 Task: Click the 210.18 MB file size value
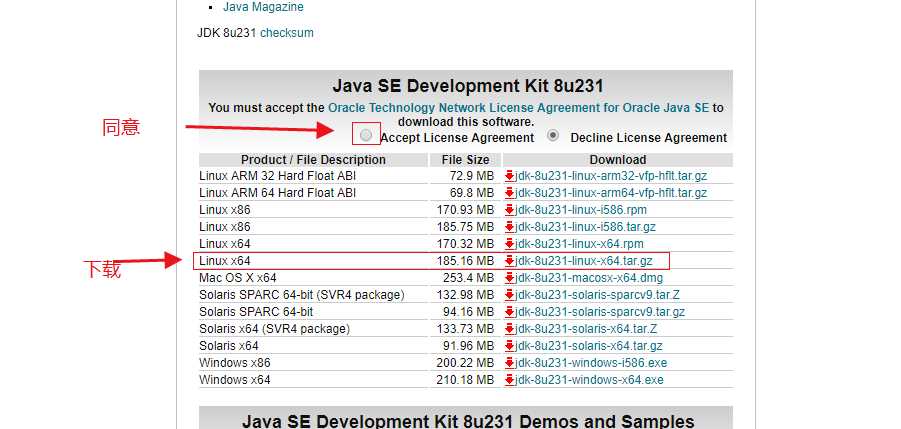pyautogui.click(x=465, y=380)
